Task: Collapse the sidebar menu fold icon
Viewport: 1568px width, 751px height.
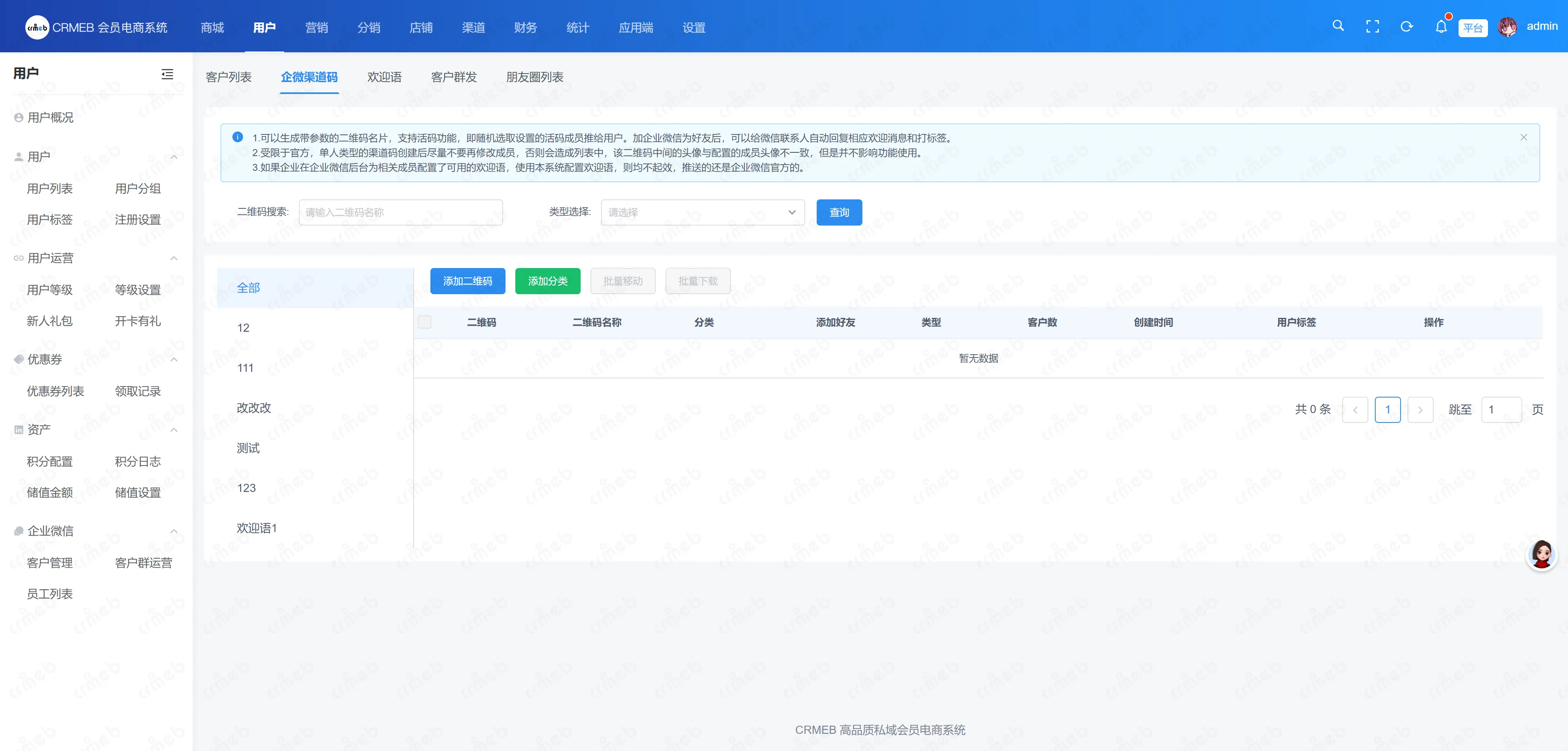Action: coord(167,74)
